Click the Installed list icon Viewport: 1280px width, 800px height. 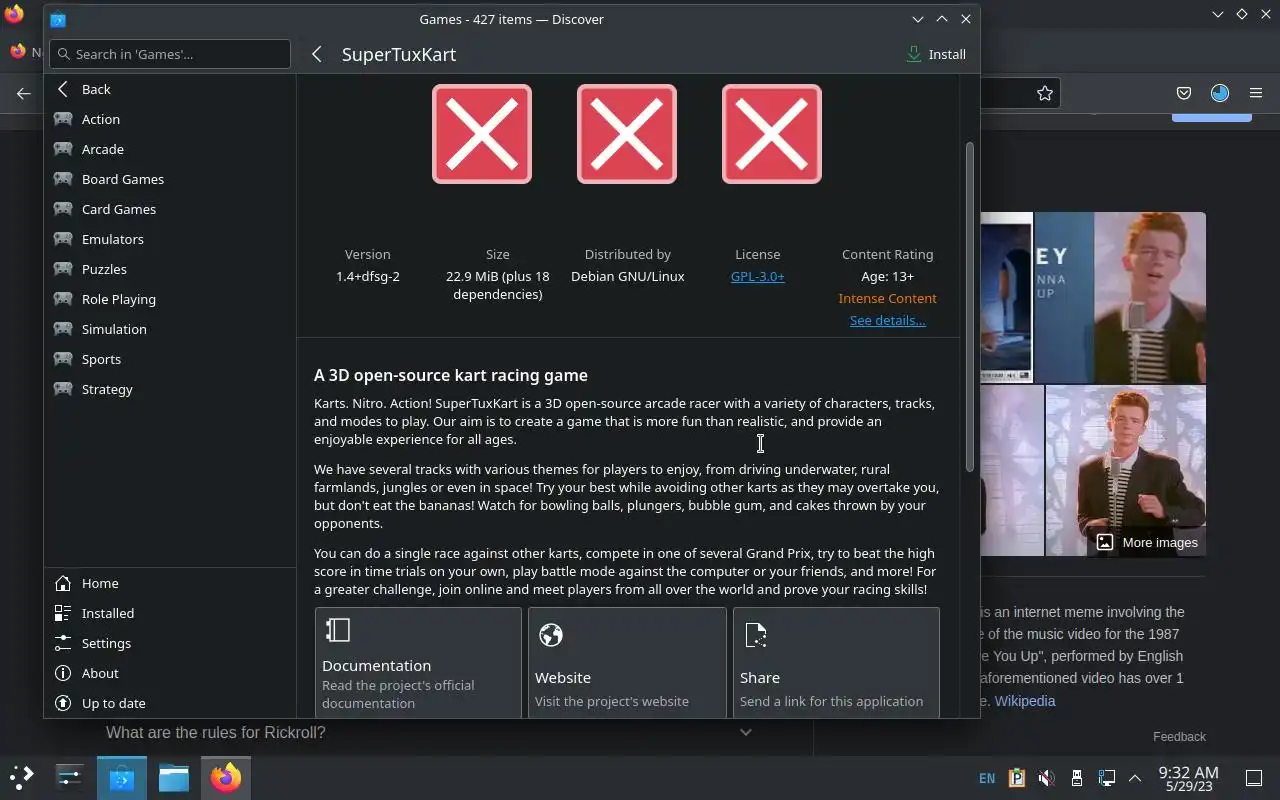coord(63,613)
